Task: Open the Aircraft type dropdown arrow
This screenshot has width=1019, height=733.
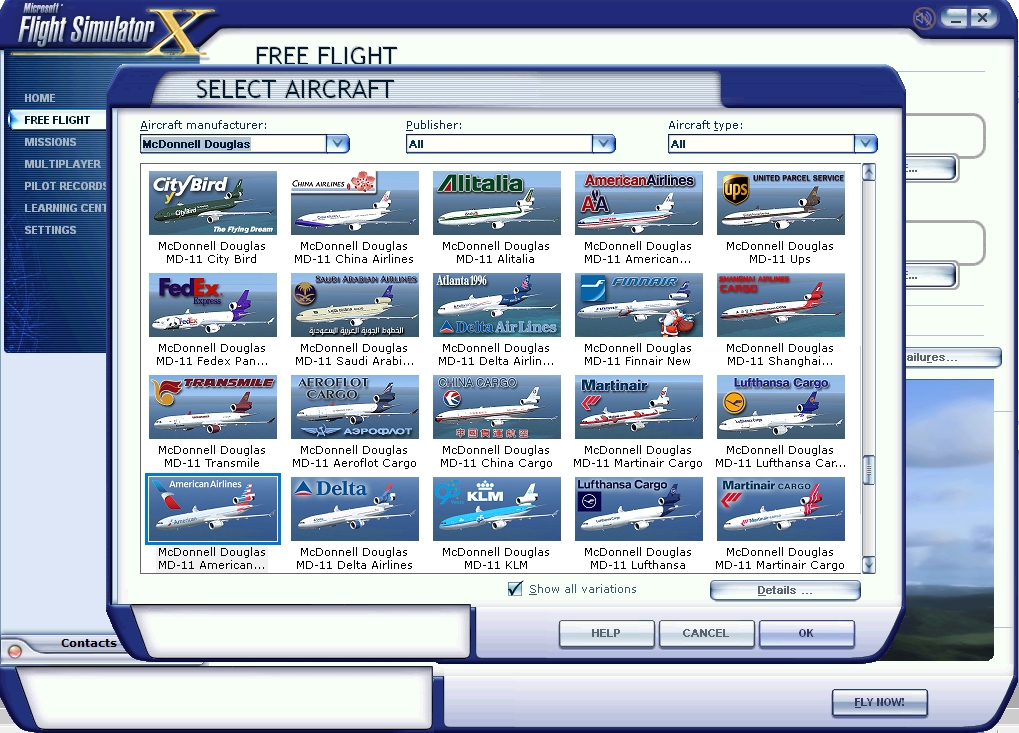Action: pos(865,144)
